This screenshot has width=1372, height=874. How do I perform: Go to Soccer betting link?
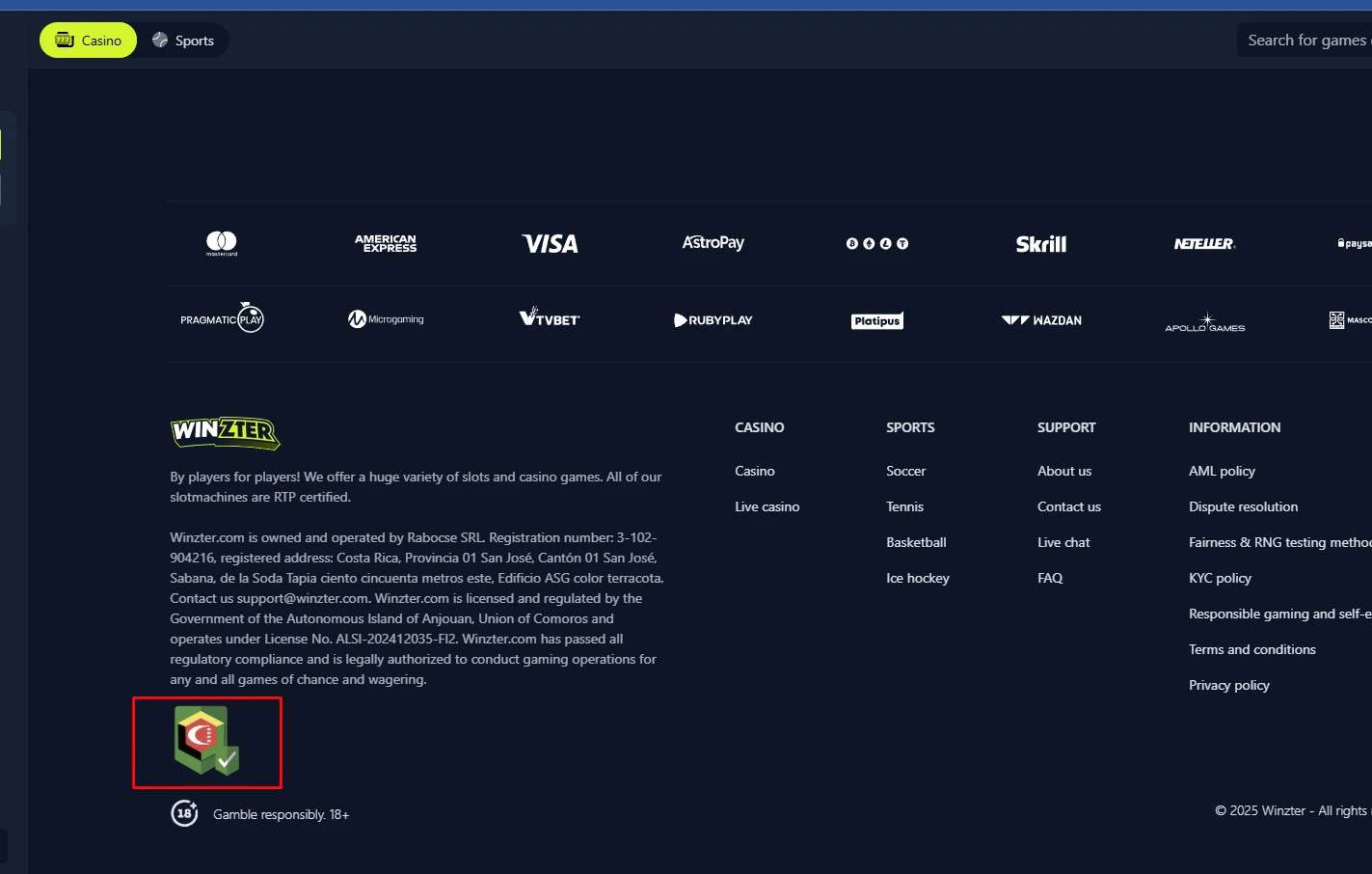906,471
